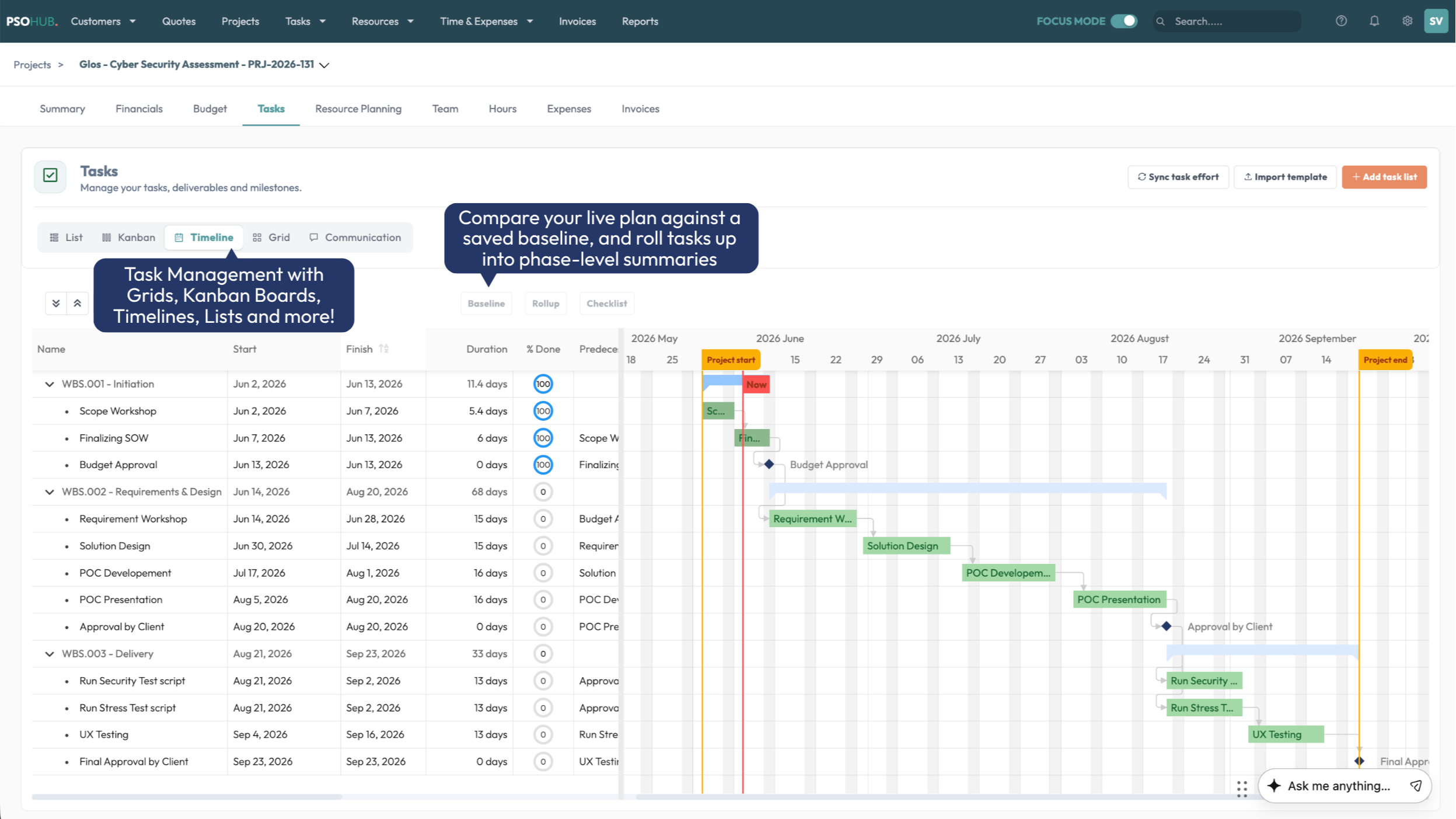
Task: Open the settings gear icon
Action: 1407,21
